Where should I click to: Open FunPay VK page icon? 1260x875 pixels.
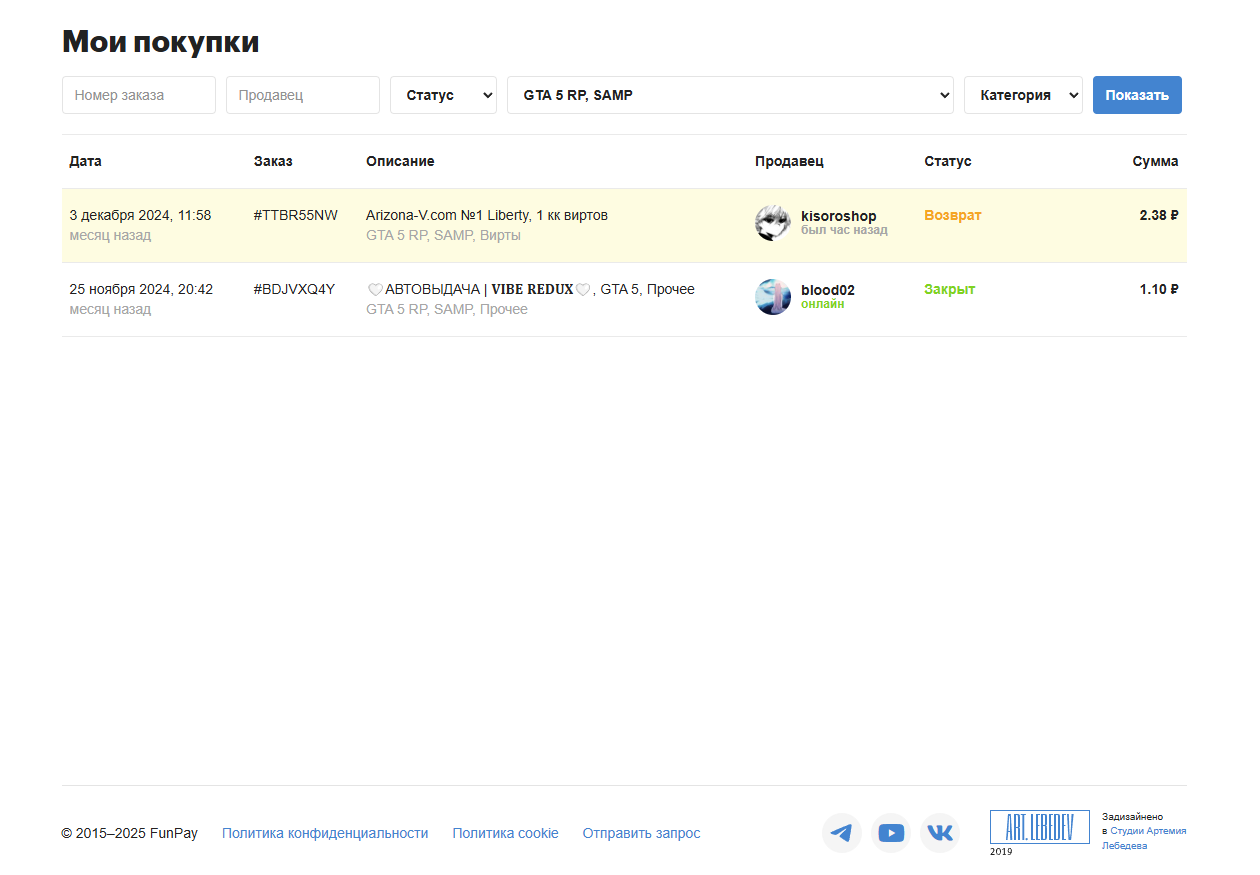(x=940, y=833)
